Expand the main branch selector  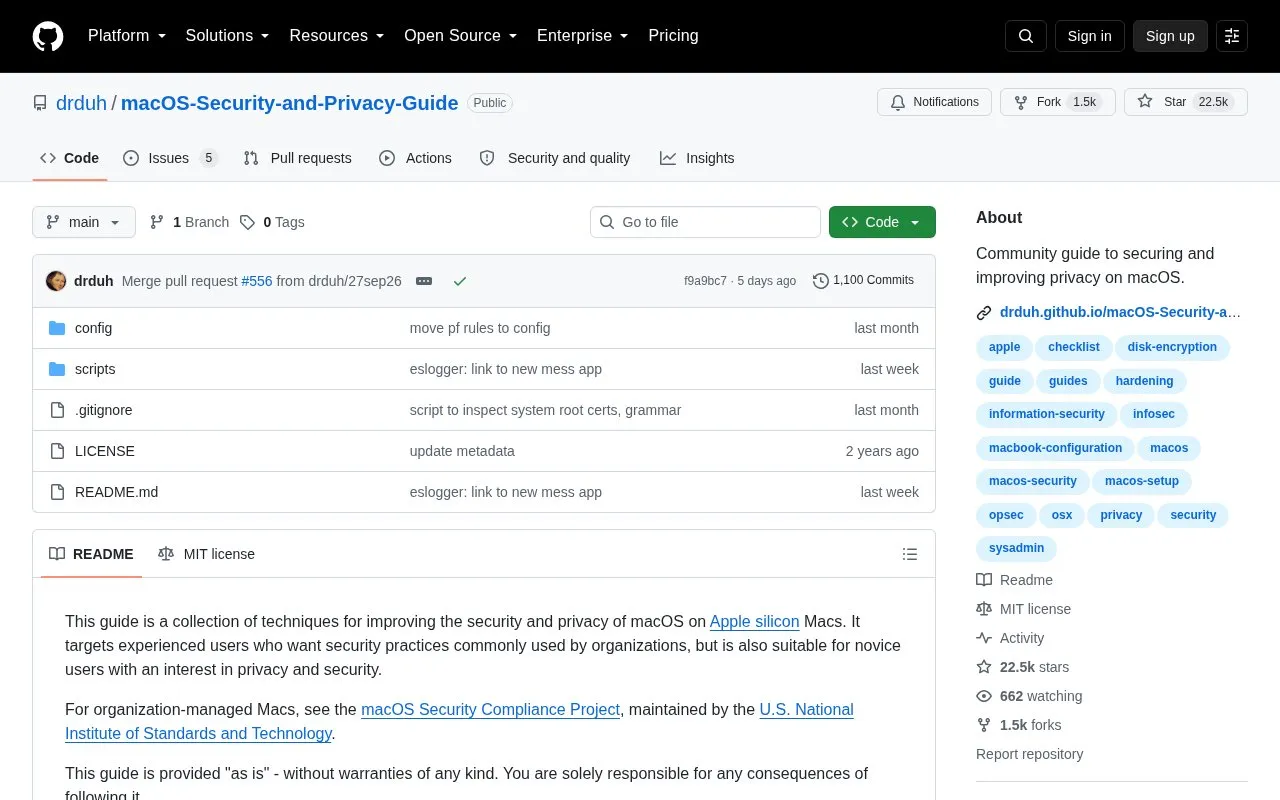84,222
